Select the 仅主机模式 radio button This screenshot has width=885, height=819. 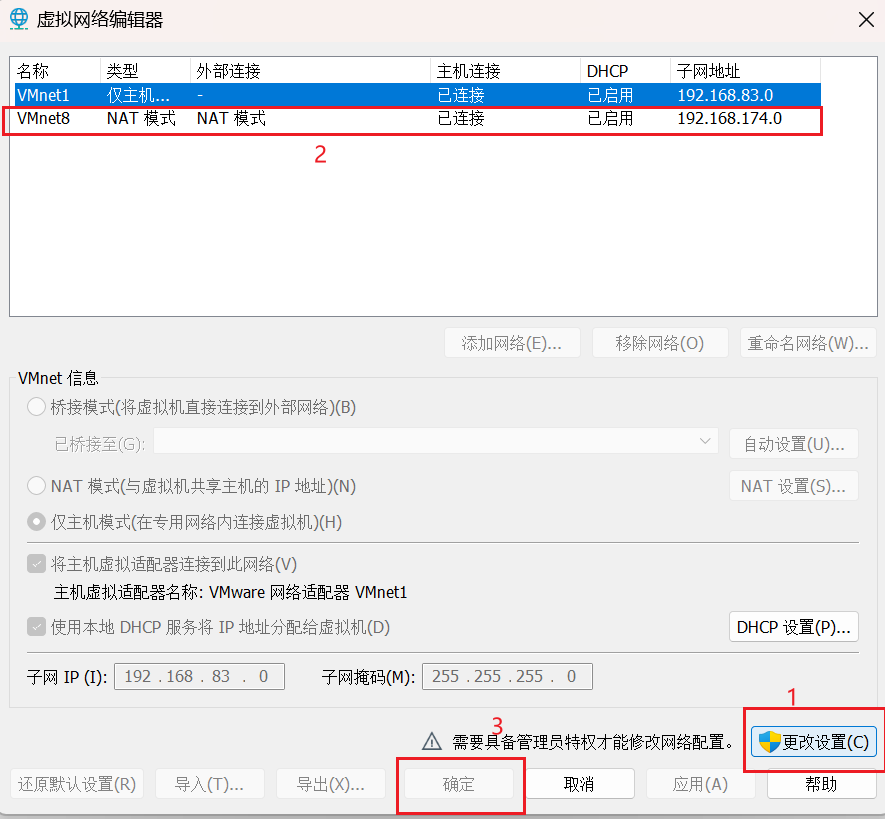36,522
